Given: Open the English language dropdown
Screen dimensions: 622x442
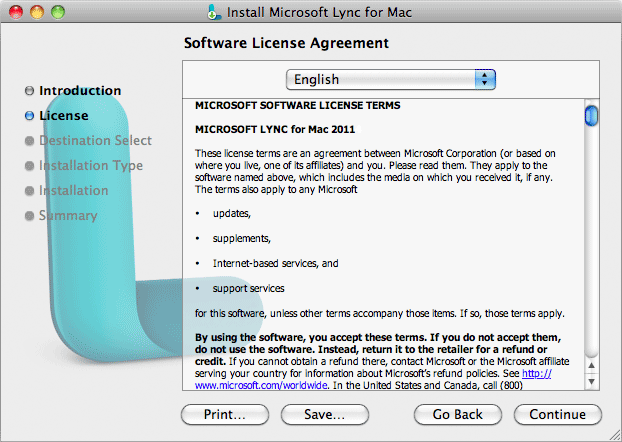Looking at the screenshot, I should coord(391,79).
